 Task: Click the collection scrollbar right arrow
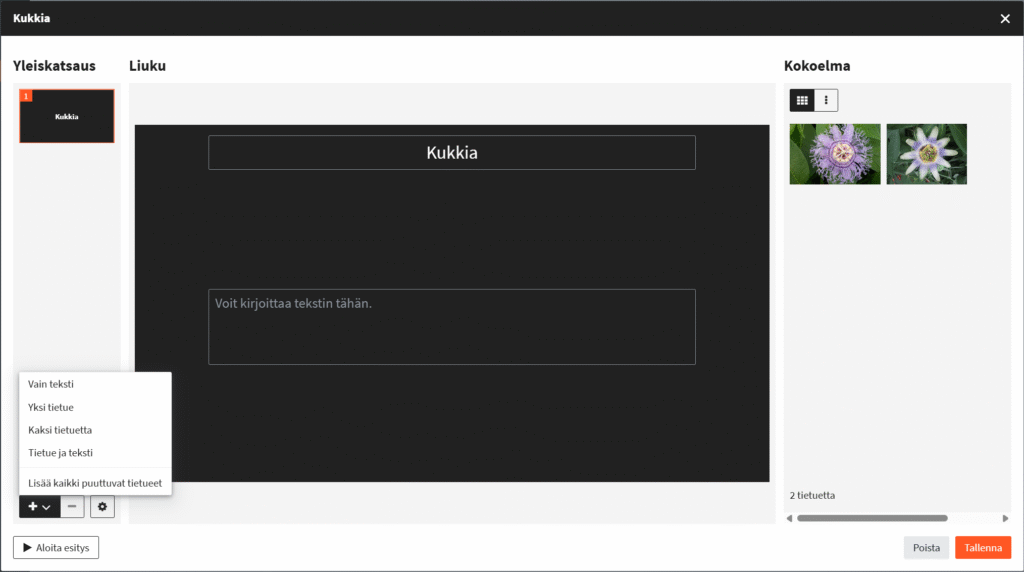[x=1005, y=518]
